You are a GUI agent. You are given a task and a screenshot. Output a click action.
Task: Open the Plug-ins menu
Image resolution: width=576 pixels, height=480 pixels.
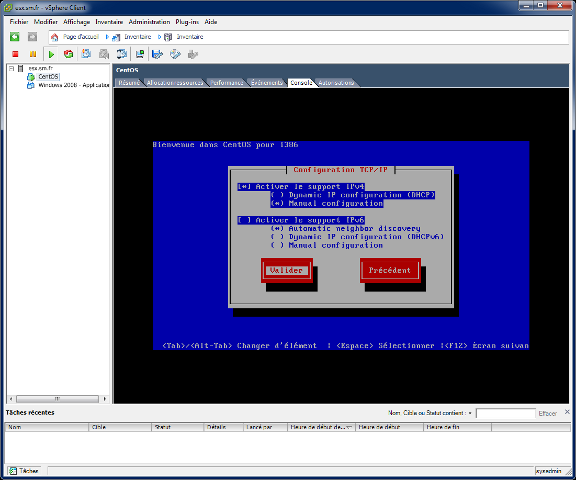pyautogui.click(x=187, y=22)
